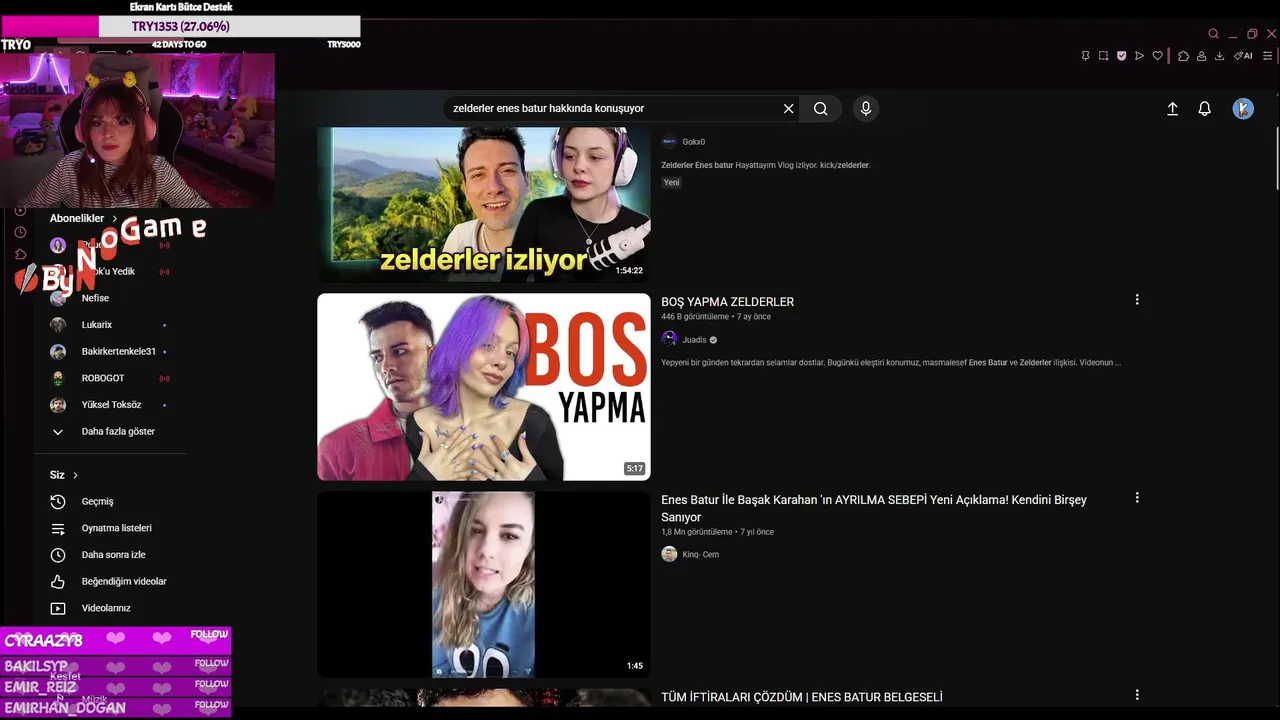Open the 1:45 vertical video thumbnail
This screenshot has width=1280, height=720.
click(484, 585)
